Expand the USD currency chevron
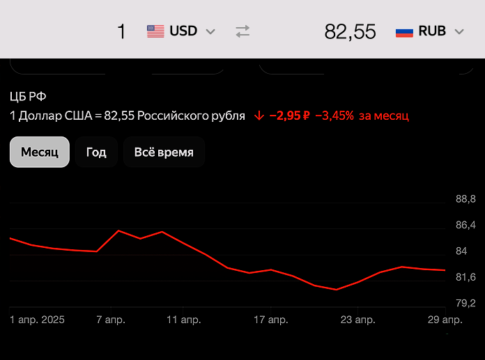This screenshot has width=485, height=360. pos(210,32)
